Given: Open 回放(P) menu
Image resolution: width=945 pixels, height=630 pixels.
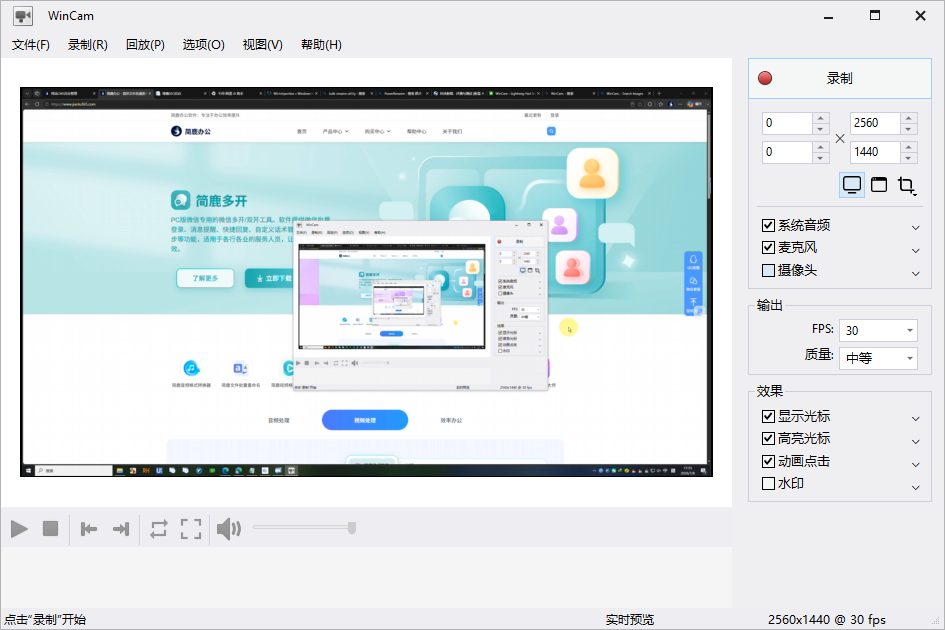Looking at the screenshot, I should 145,45.
